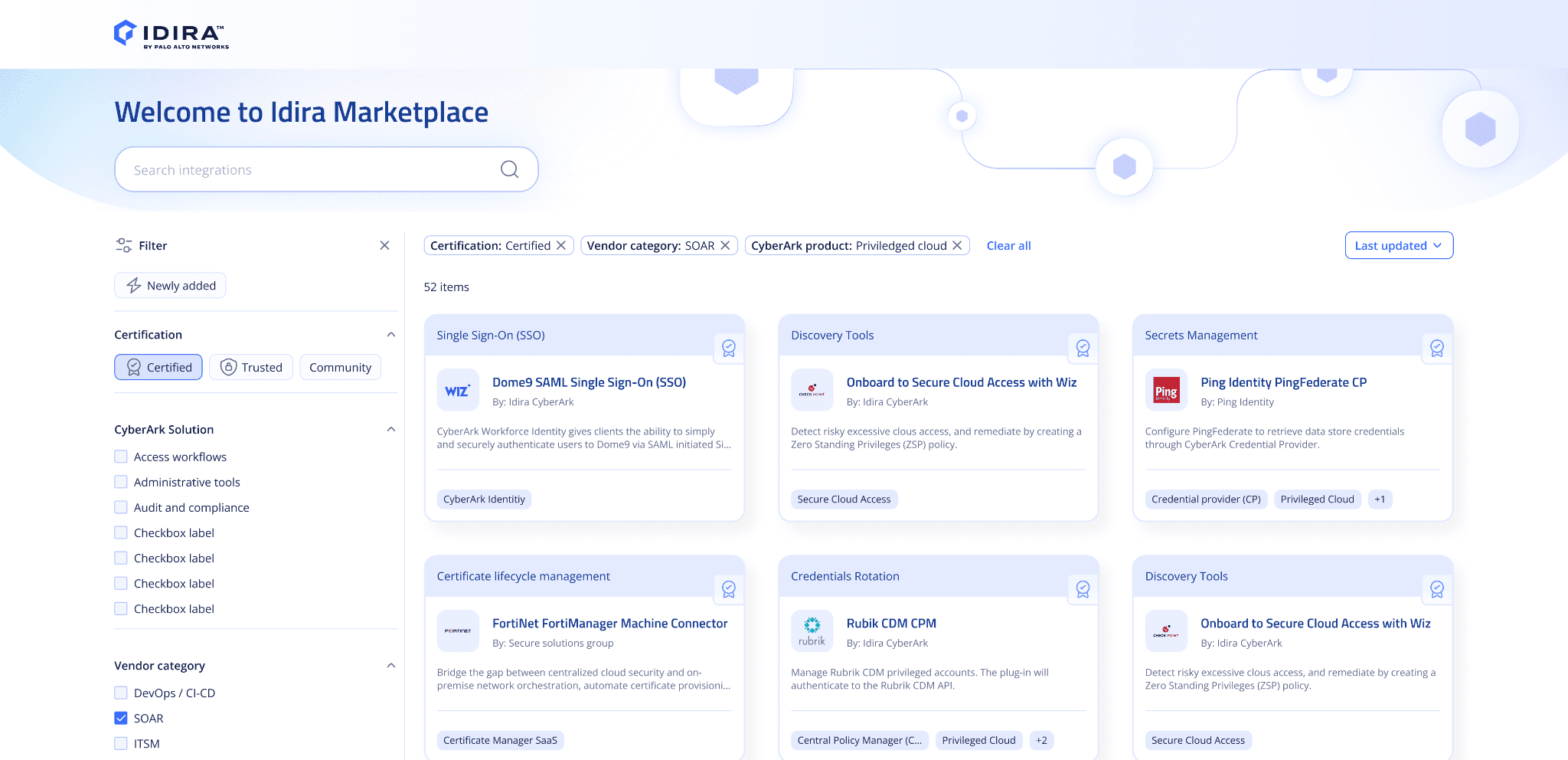This screenshot has height=760, width=1568.
Task: Uncheck the SOAR vendor category checkbox
Action: (121, 718)
